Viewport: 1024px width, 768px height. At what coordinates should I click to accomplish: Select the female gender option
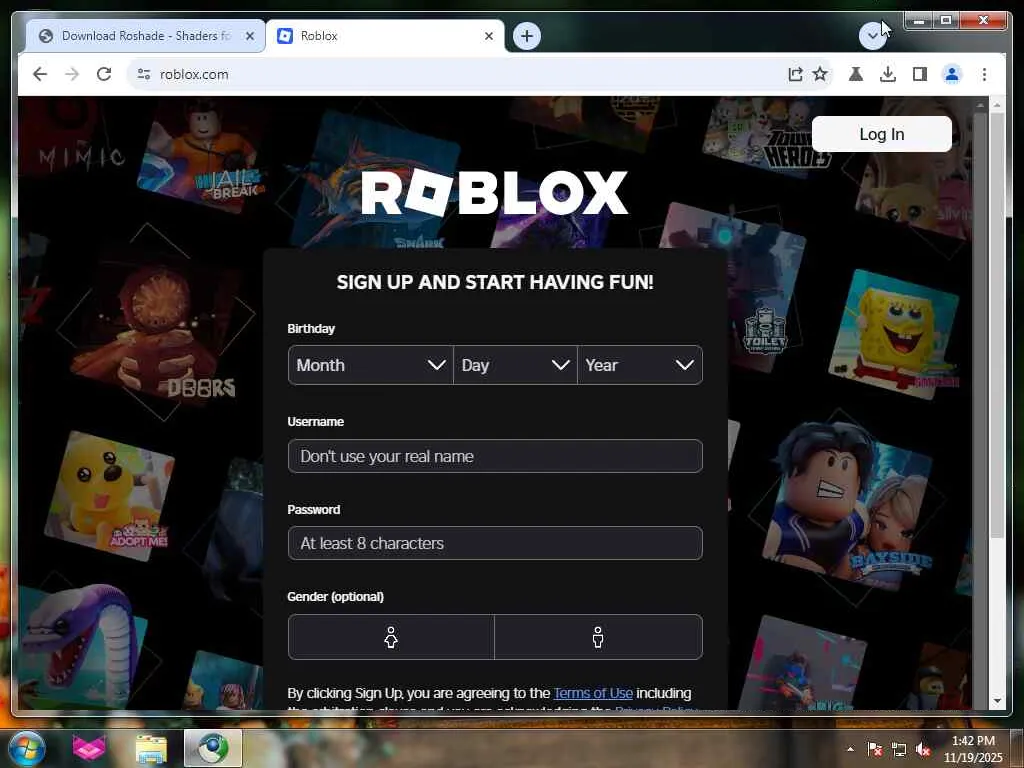pos(391,637)
